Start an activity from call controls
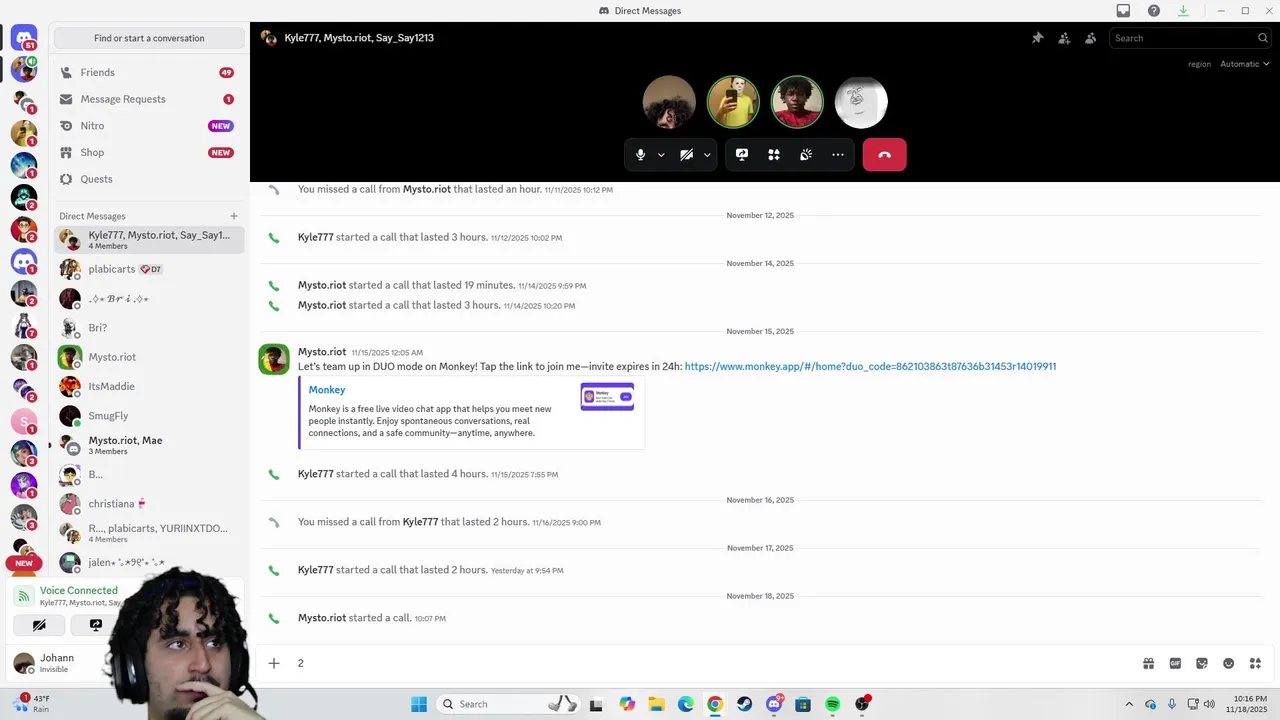The image size is (1280, 720). [x=774, y=155]
